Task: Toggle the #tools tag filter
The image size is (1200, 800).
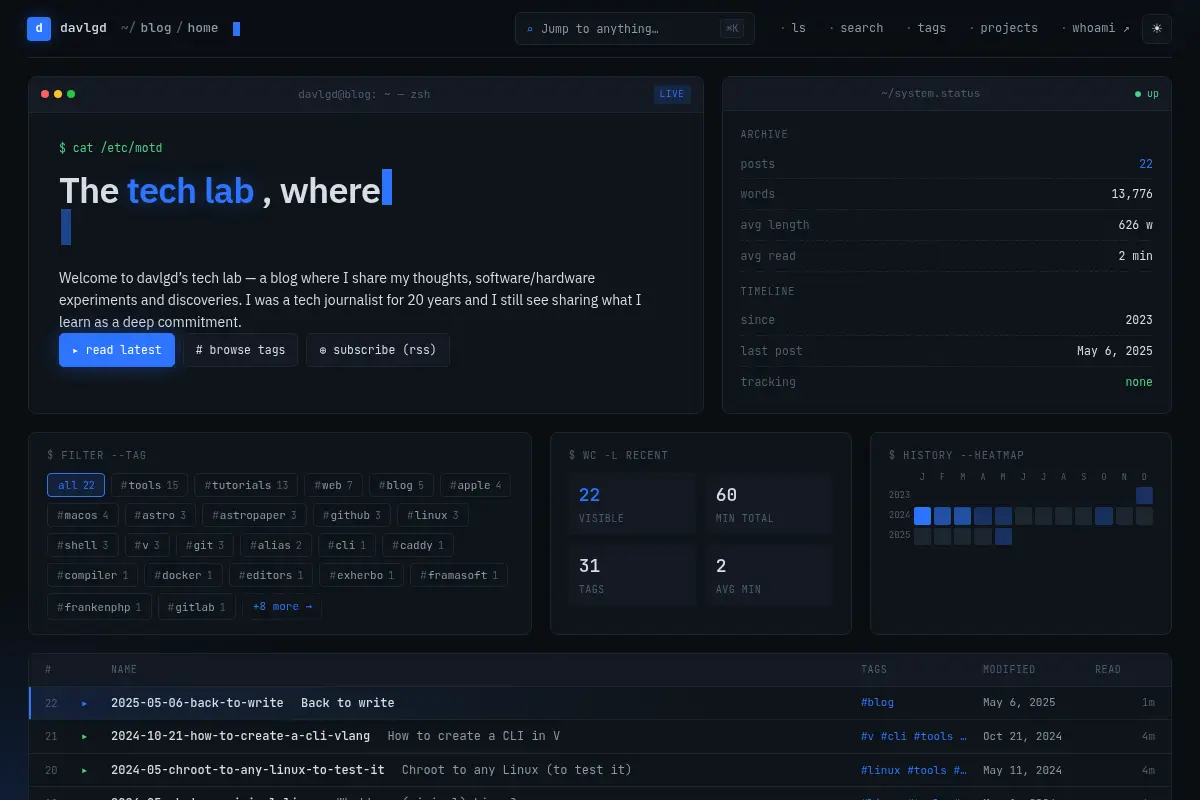Action: [149, 485]
